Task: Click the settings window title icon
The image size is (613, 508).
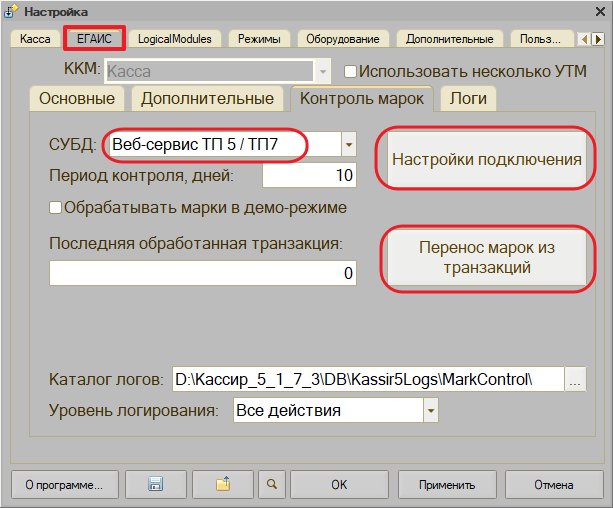Action: click(x=11, y=12)
